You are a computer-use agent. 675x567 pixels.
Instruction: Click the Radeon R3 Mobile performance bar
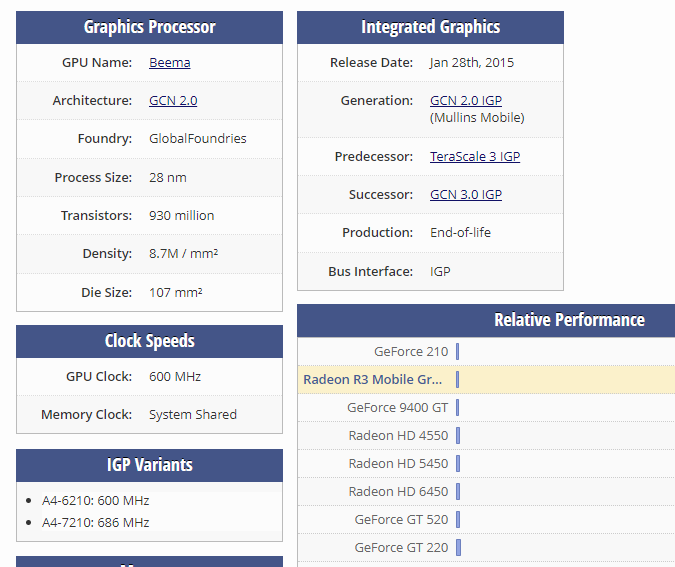pyautogui.click(x=457, y=380)
